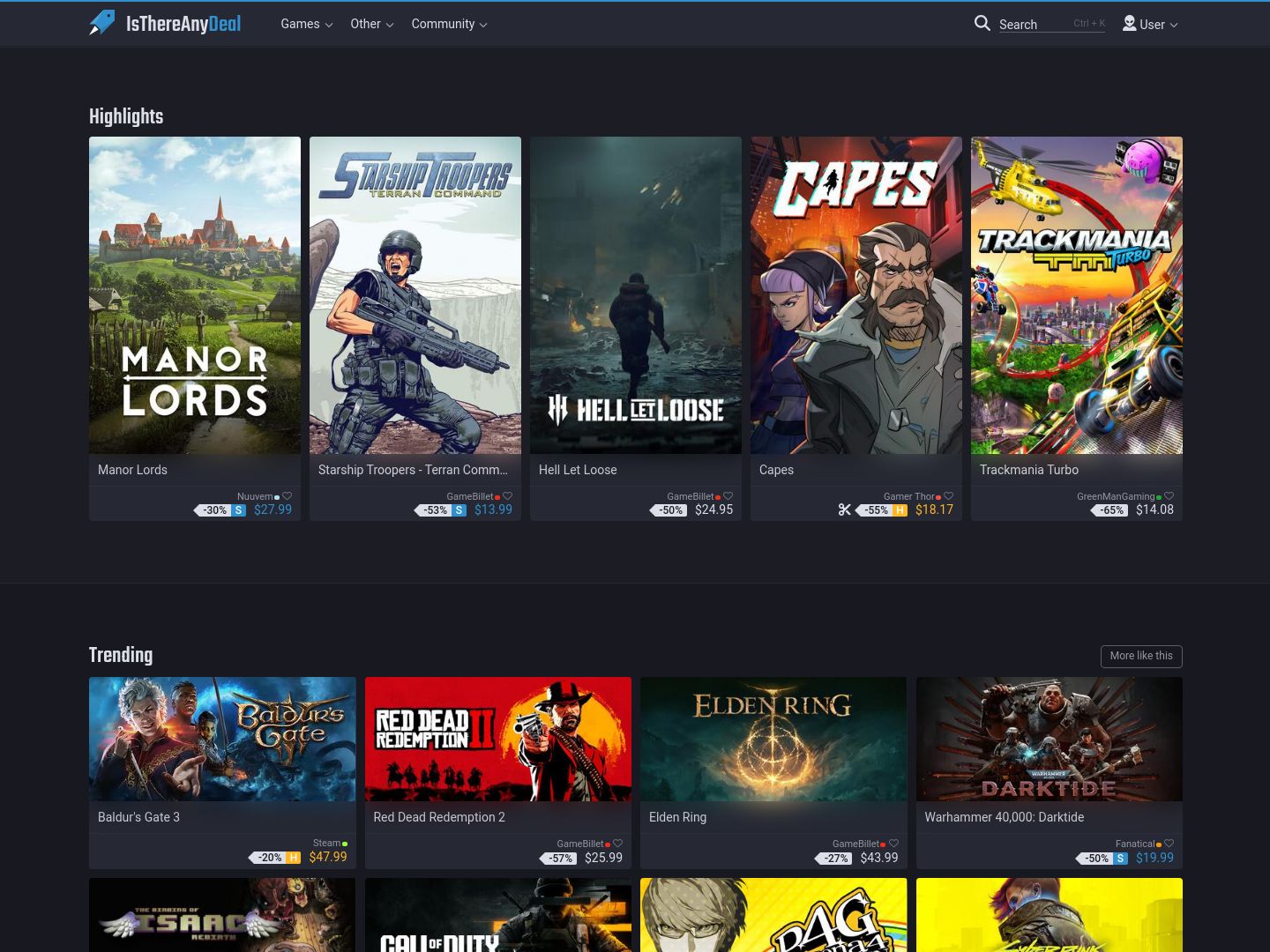Toggle the heart on Manor Lords
This screenshot has height=952, width=1270.
click(x=287, y=496)
